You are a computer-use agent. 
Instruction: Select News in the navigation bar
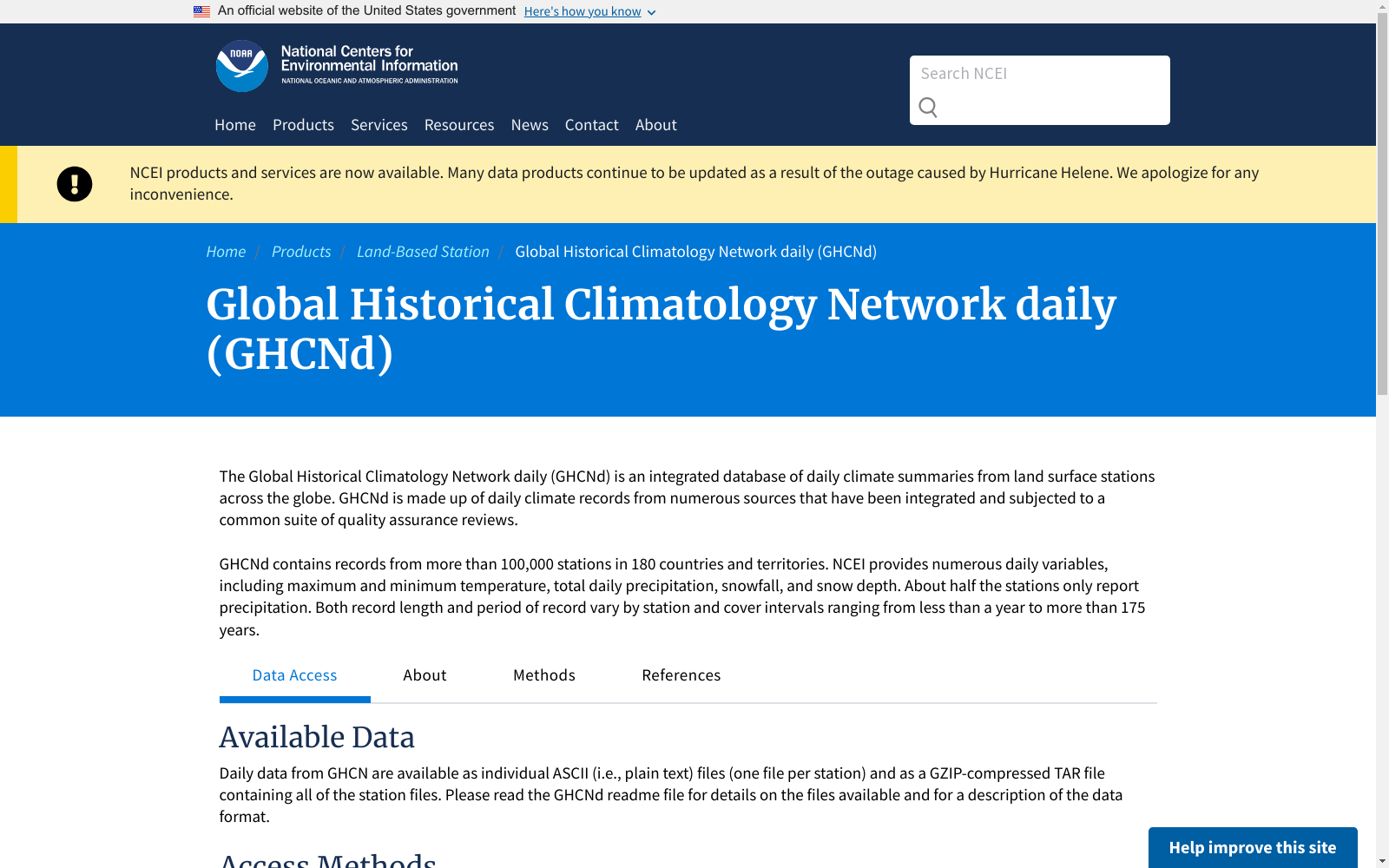(x=529, y=124)
